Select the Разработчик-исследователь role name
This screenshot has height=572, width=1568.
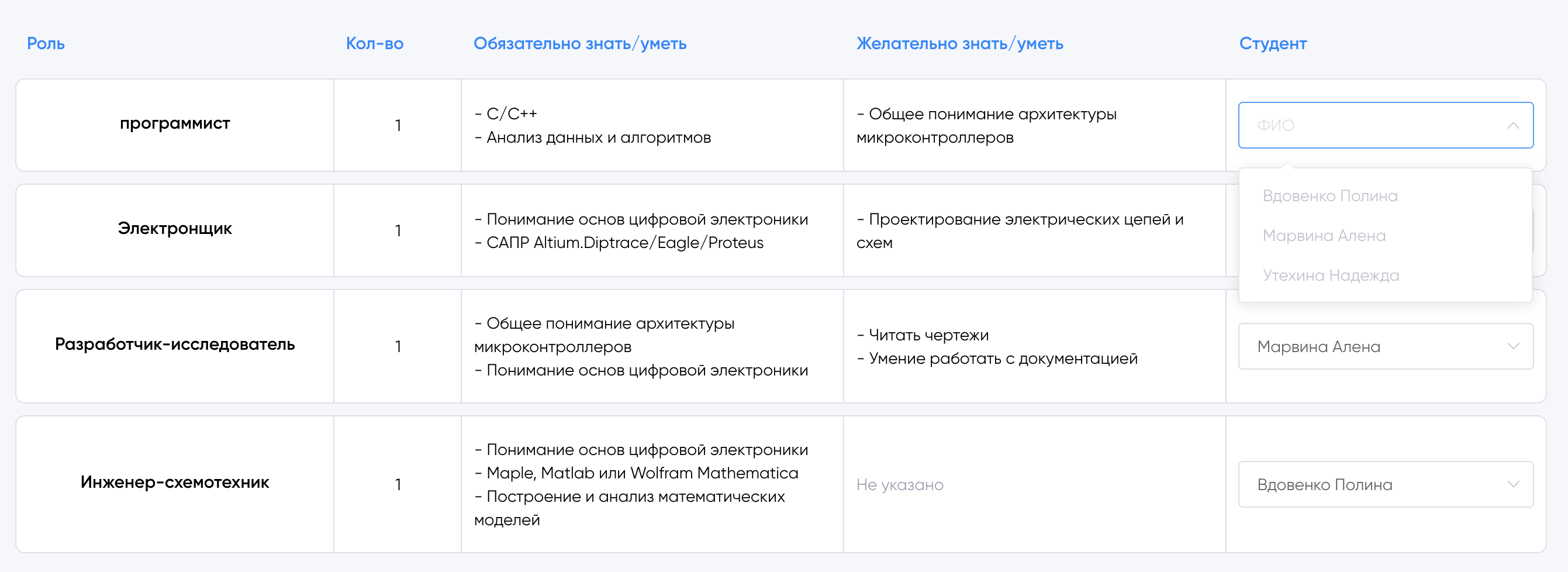point(175,344)
